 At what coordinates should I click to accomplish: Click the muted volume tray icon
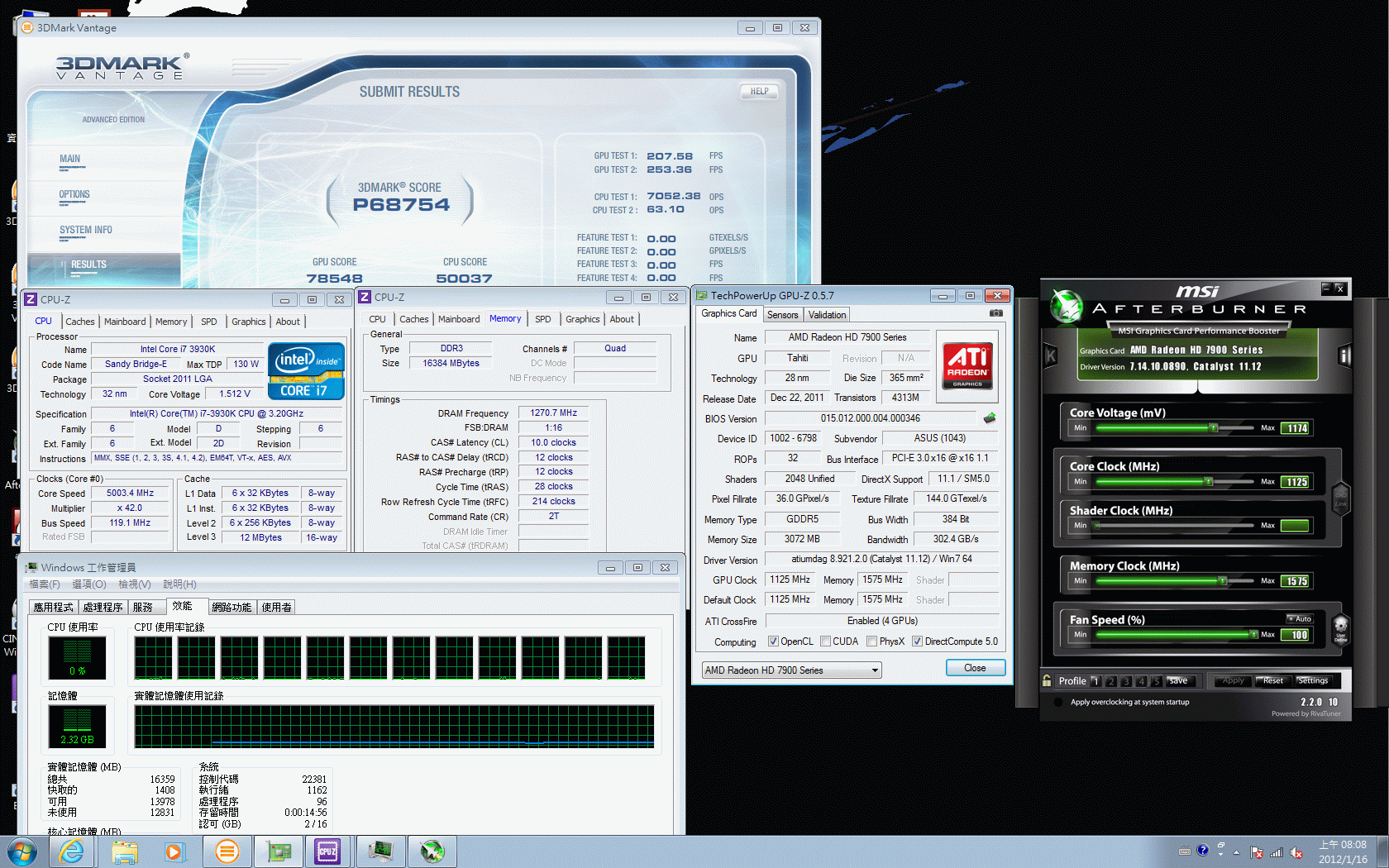pyautogui.click(x=1296, y=853)
